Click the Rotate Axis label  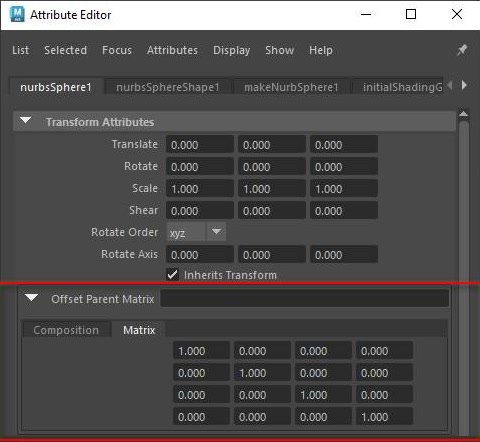[129, 254]
